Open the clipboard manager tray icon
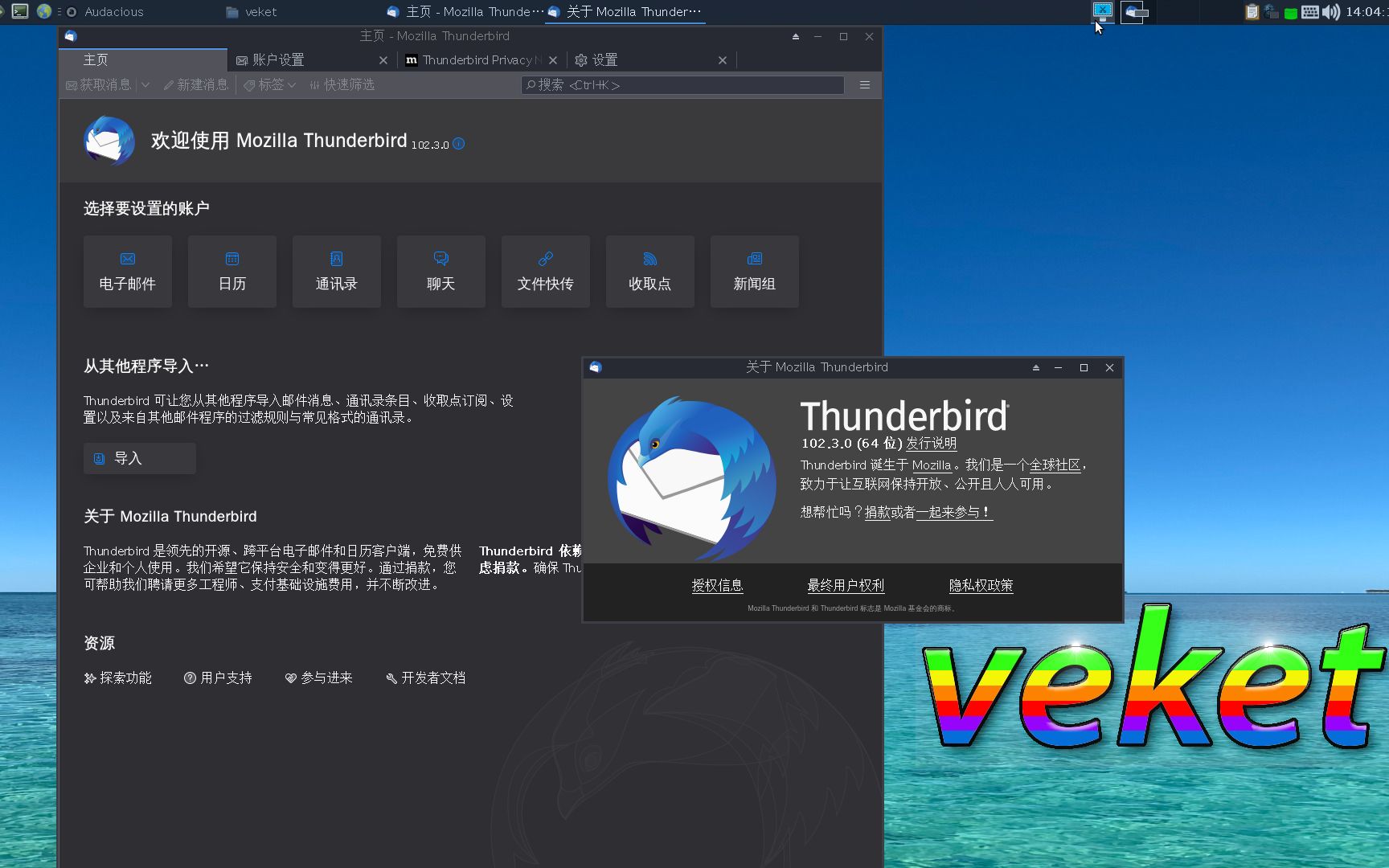Screen dimensions: 1389x868 (1252, 12)
